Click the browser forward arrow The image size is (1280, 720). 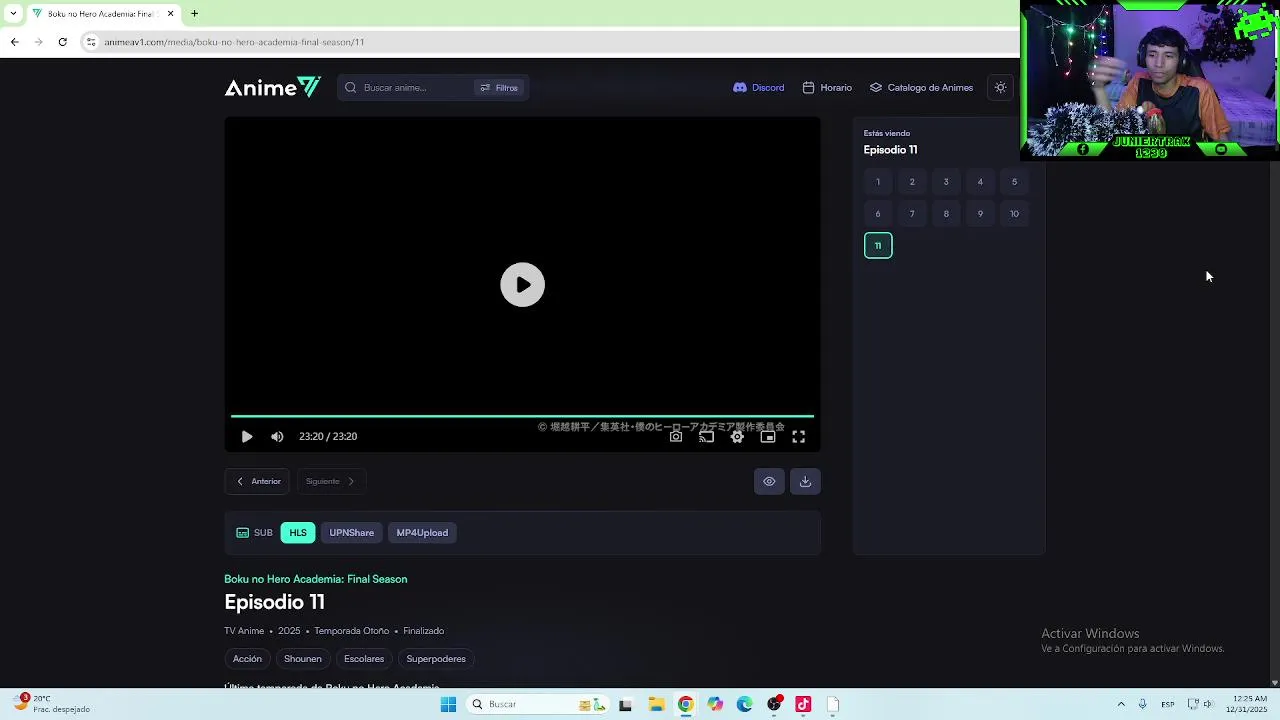tap(38, 42)
